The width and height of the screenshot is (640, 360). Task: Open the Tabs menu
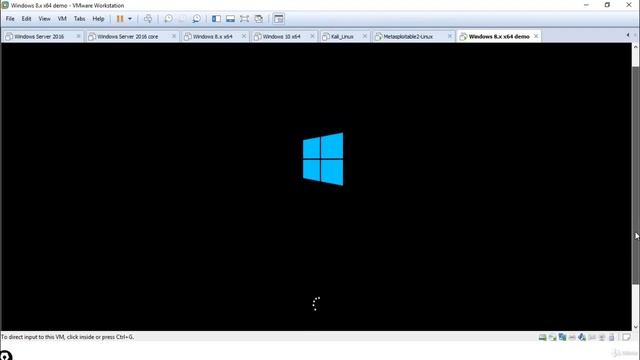(80, 19)
